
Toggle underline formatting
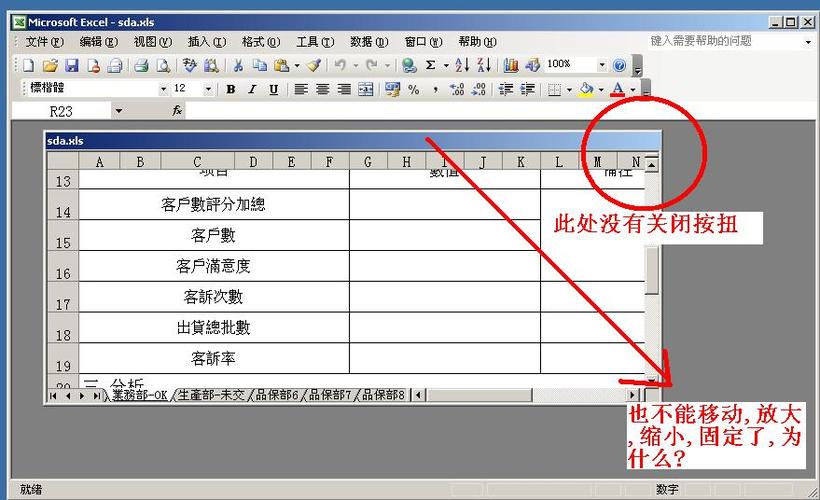click(274, 89)
